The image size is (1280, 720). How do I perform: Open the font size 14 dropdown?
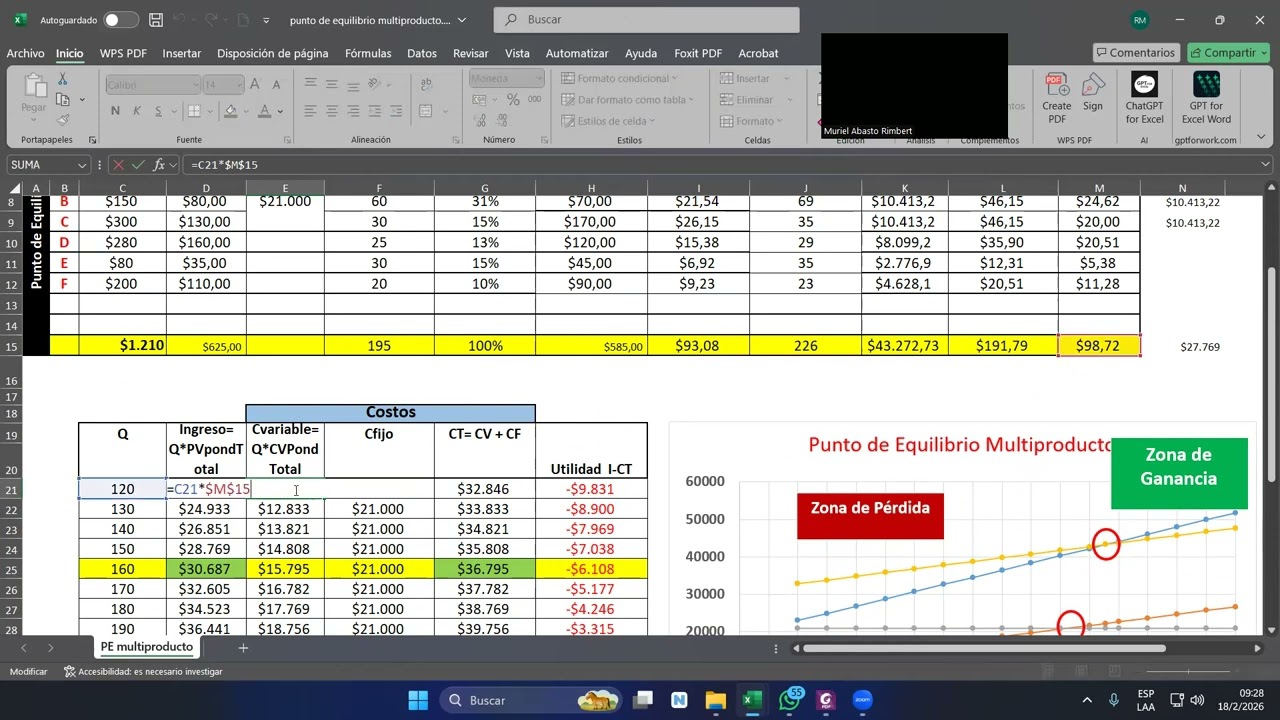pyautogui.click(x=238, y=85)
